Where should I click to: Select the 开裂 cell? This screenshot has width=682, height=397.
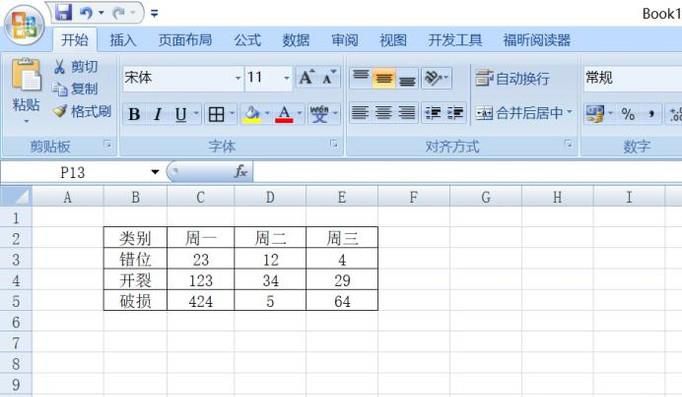135,280
